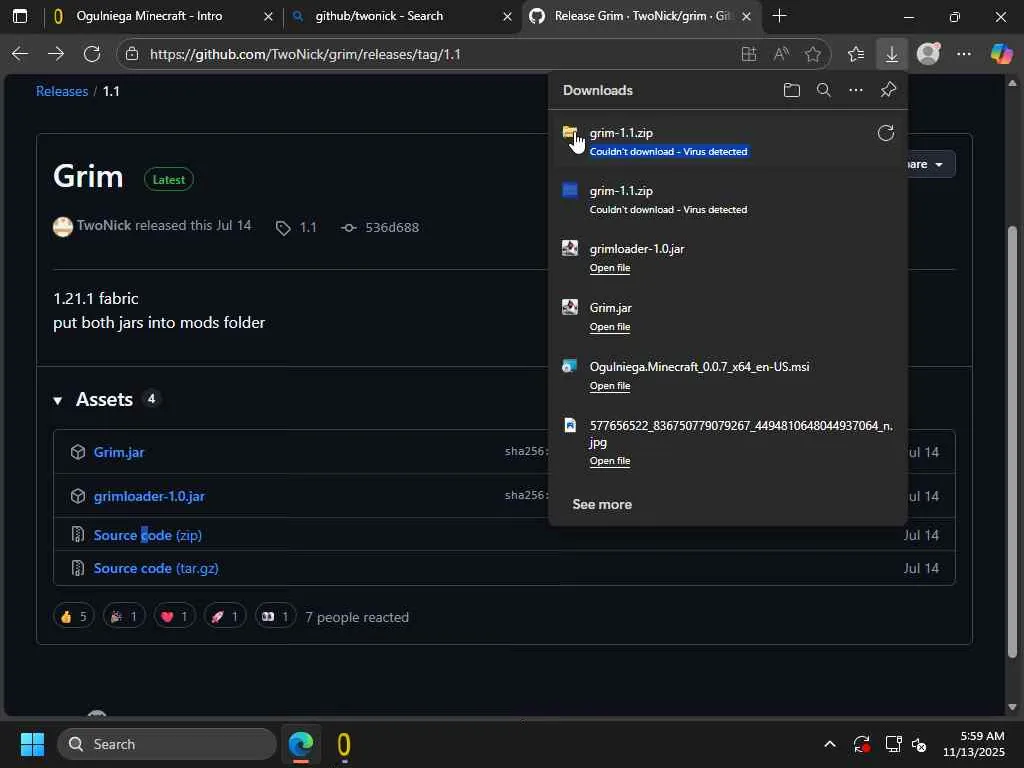View site information via the lock icon

pyautogui.click(x=132, y=54)
